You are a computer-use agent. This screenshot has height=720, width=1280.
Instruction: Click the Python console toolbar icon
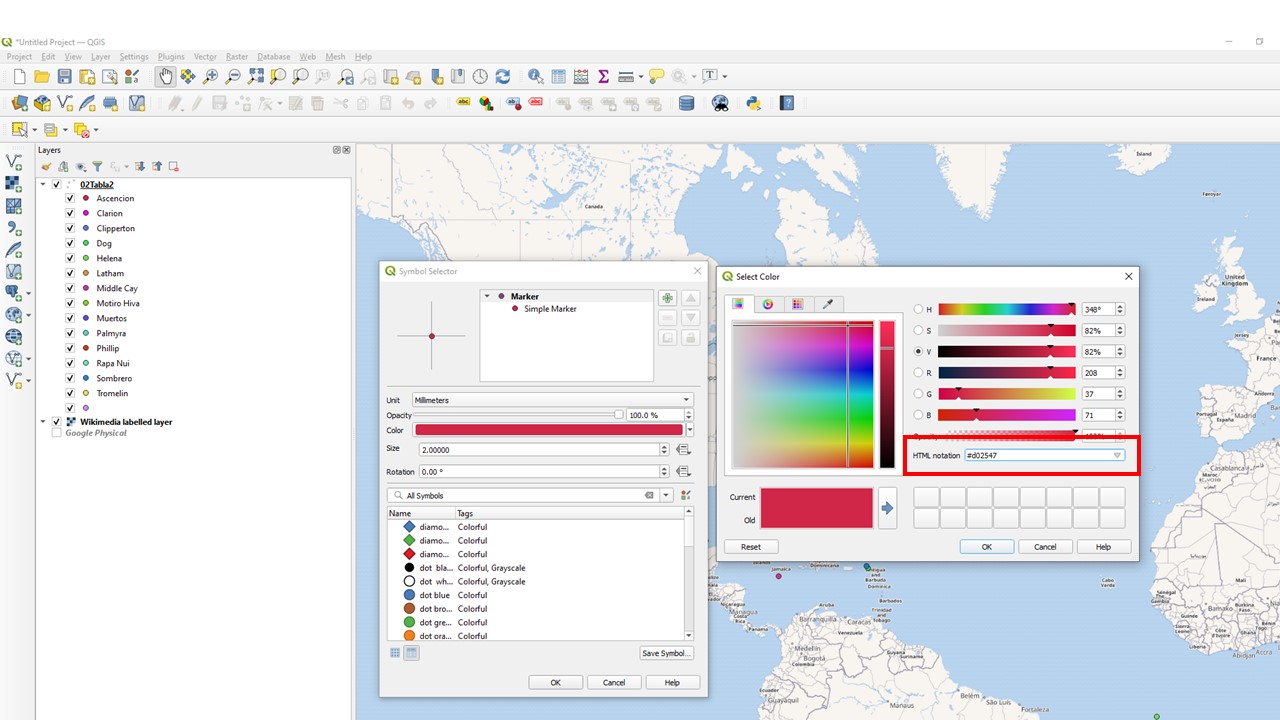[x=754, y=103]
